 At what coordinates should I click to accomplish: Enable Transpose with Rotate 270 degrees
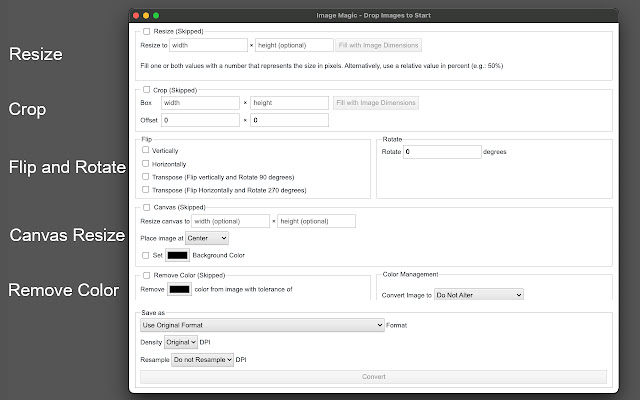(x=147, y=189)
